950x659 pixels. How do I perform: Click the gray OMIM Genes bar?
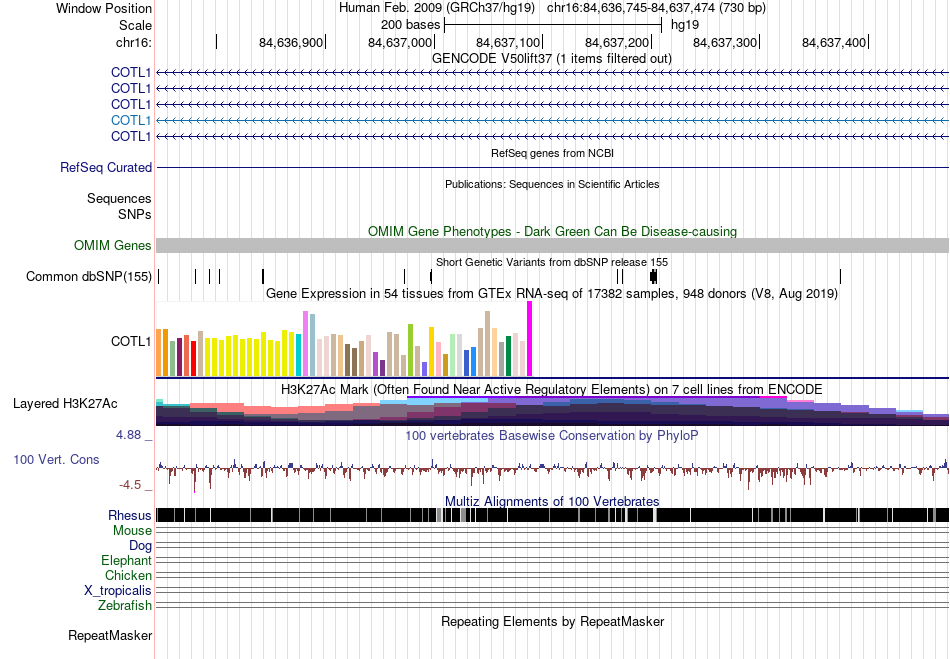pos(553,245)
